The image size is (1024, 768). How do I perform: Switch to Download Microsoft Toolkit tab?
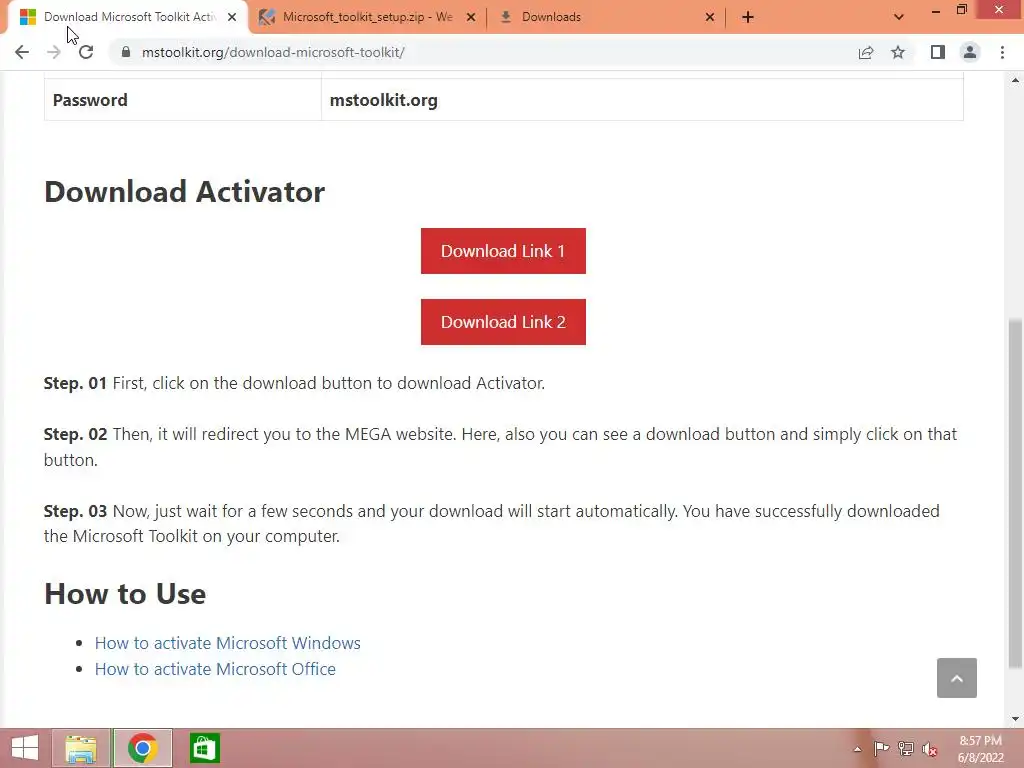pos(129,17)
